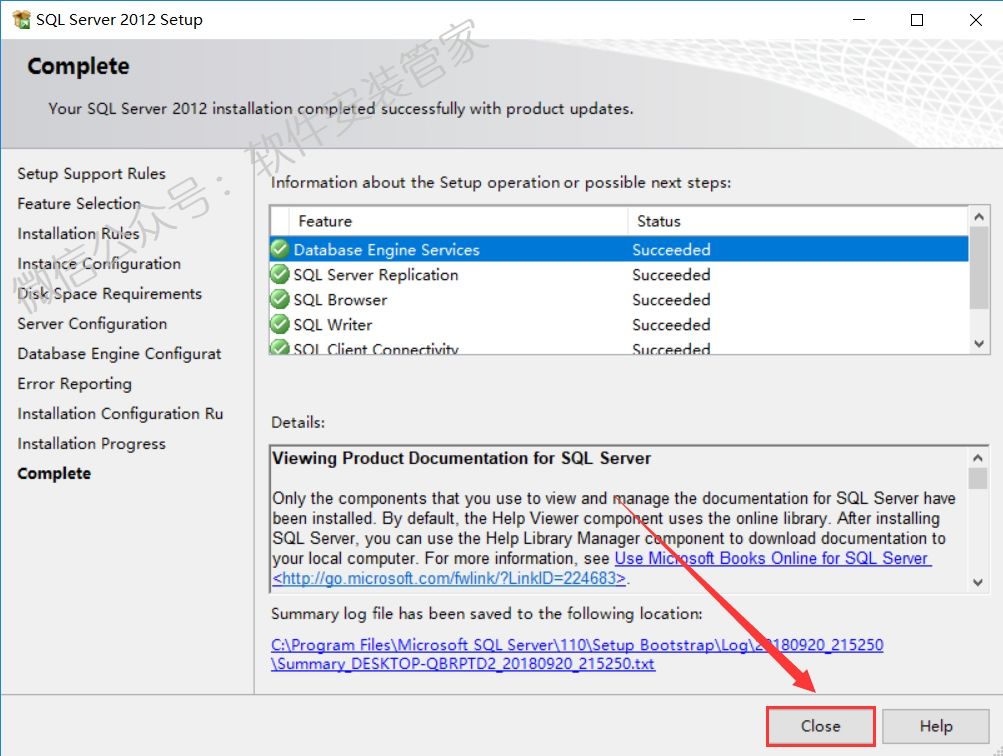Click the Close button
The width and height of the screenshot is (1003, 756).
821,726
